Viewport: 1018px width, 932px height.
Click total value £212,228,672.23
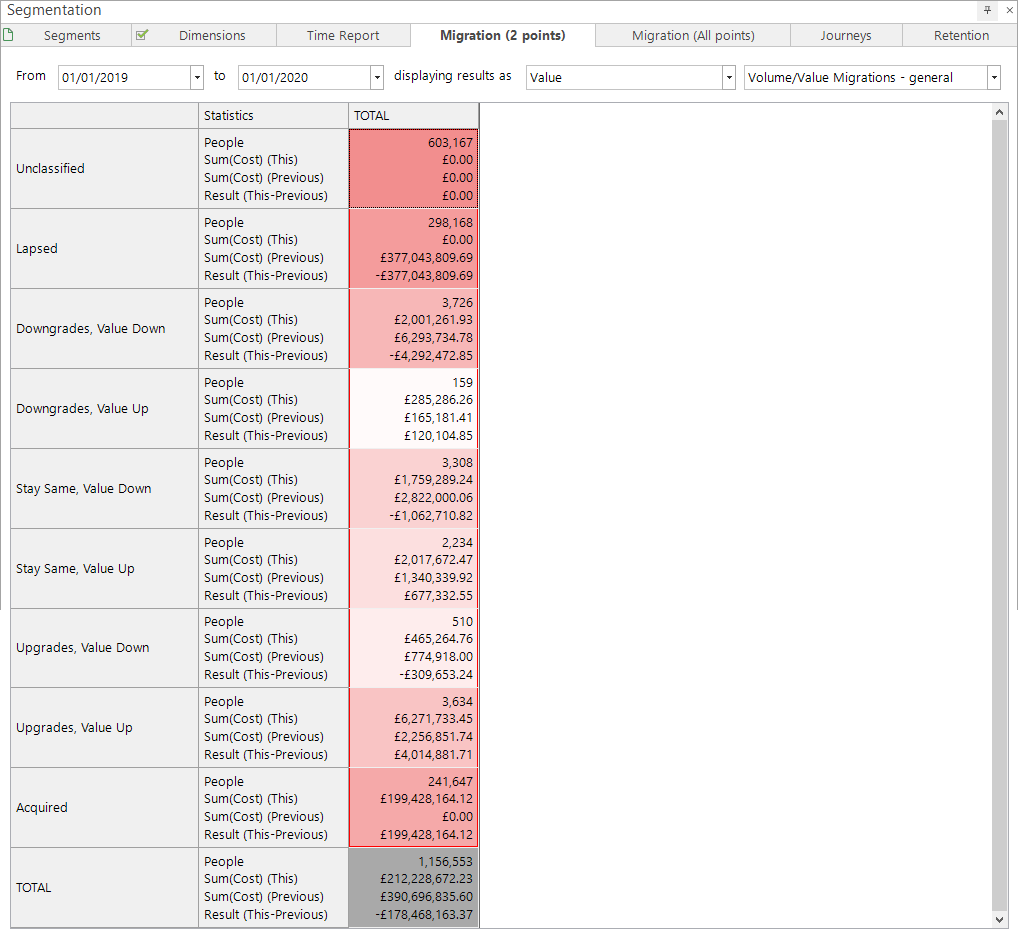(x=426, y=879)
